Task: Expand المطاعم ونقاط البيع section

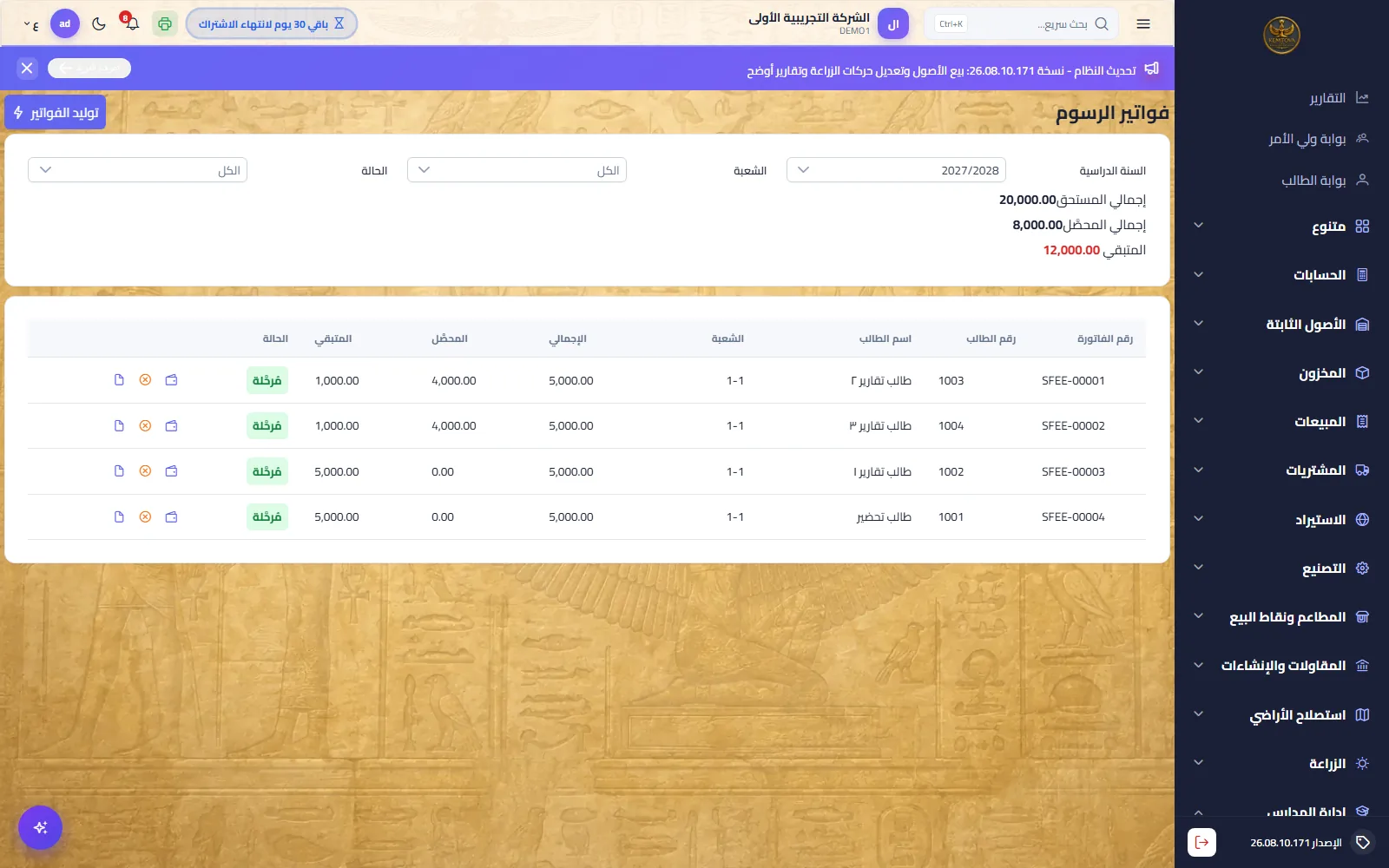Action: 1281,616
